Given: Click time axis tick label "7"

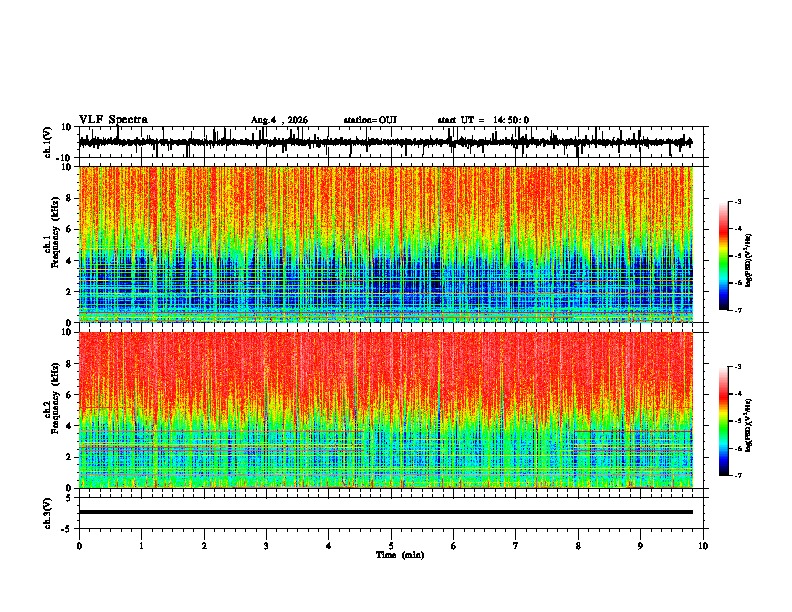Looking at the screenshot, I should [x=516, y=546].
